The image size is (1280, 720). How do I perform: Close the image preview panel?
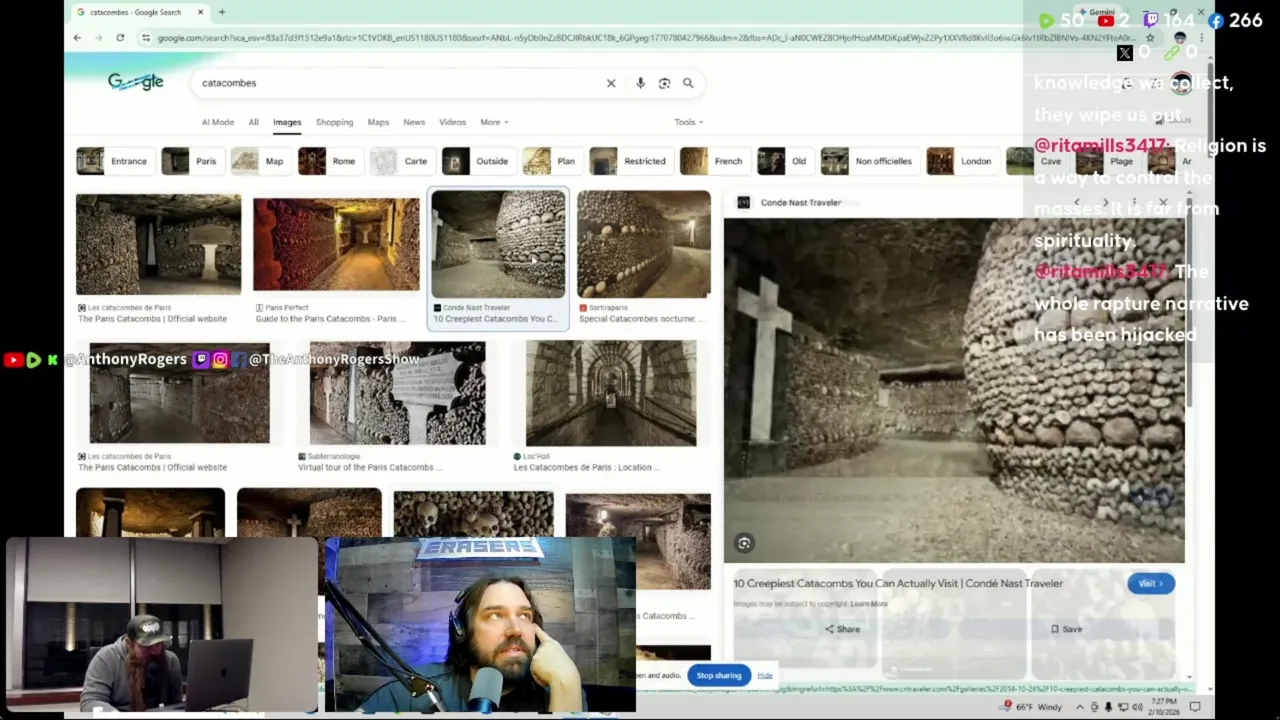[1163, 202]
